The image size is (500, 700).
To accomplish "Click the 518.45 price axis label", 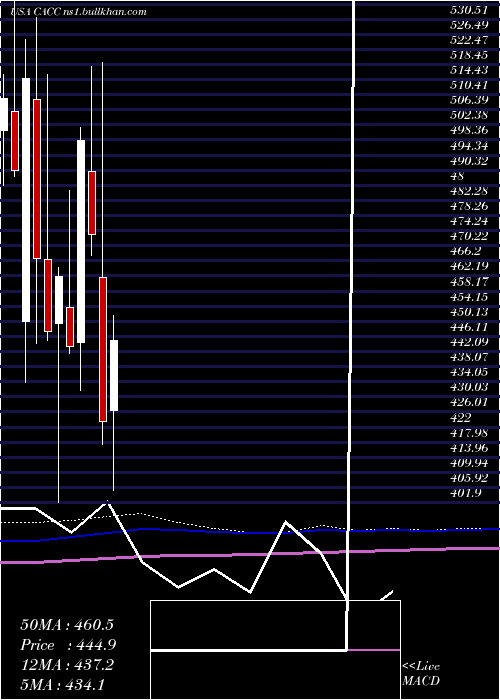I will point(469,56).
